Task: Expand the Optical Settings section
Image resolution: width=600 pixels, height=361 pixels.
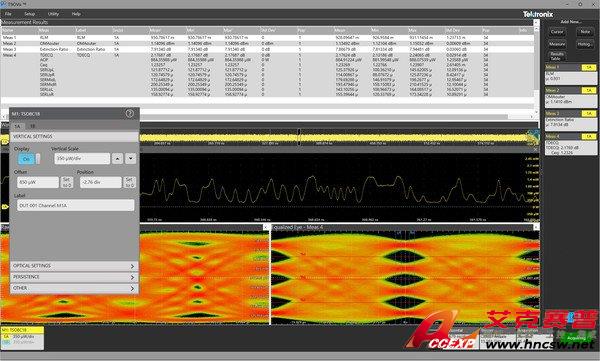Action: tap(74, 266)
